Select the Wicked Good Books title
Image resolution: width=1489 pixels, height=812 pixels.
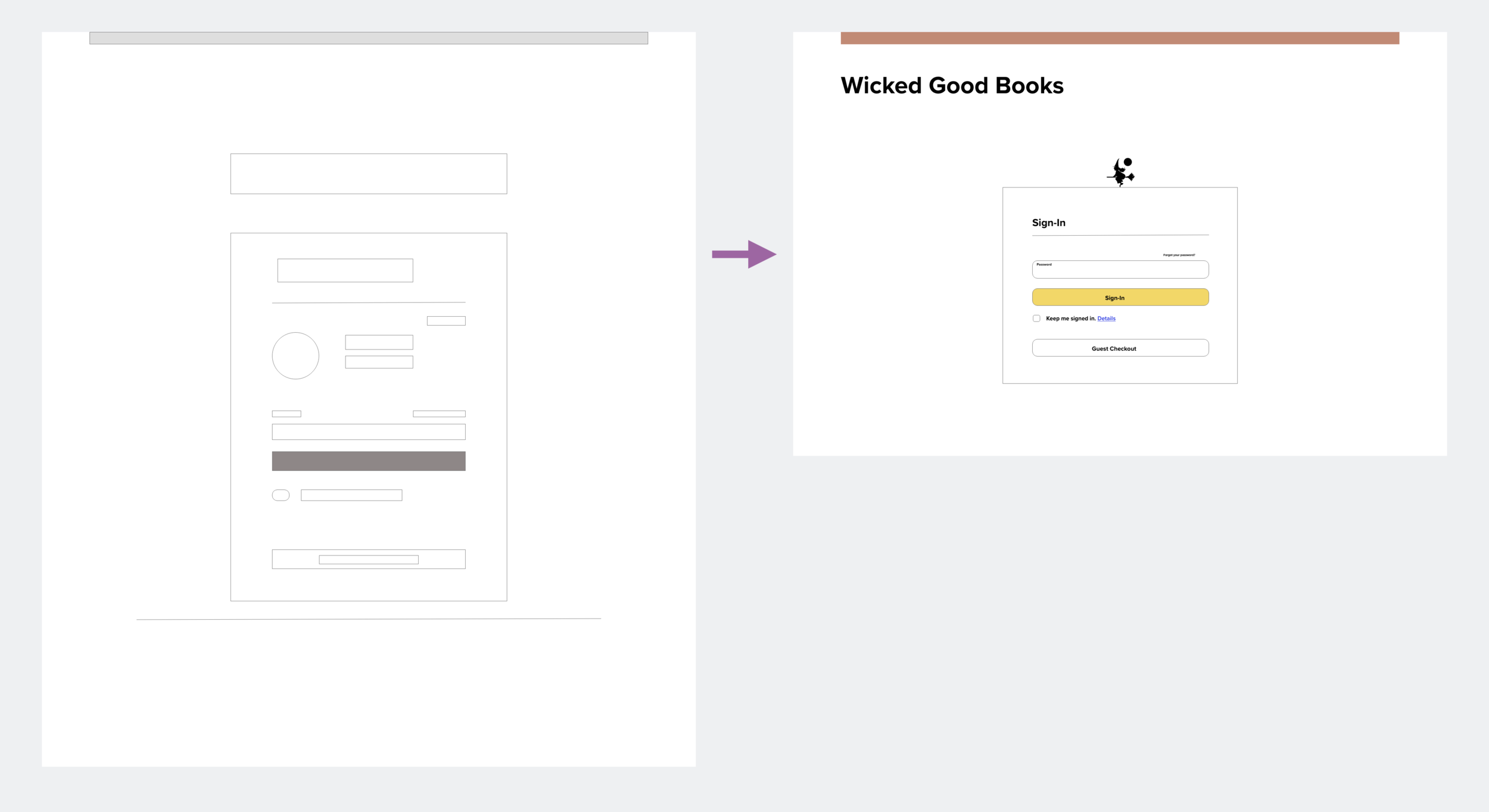click(x=952, y=86)
